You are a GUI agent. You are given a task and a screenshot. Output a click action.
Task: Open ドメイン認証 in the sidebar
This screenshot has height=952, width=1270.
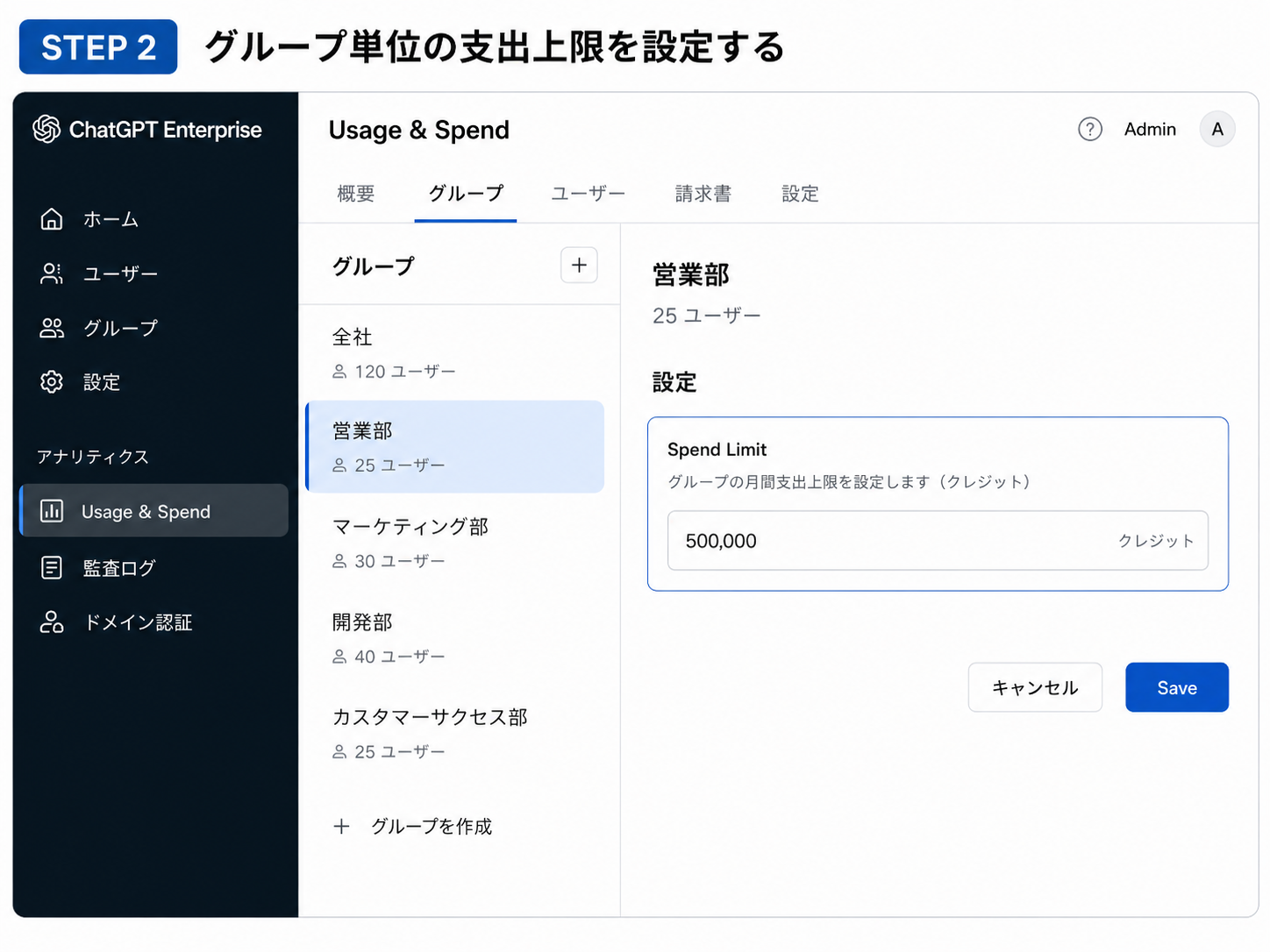(x=138, y=622)
